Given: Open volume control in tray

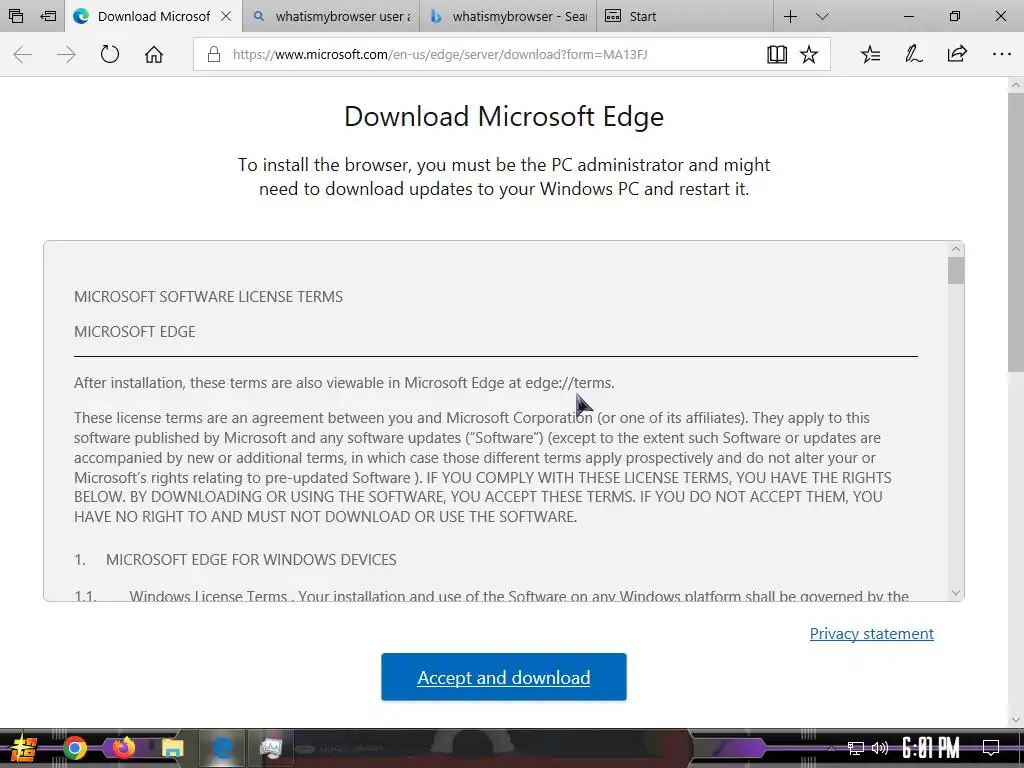Looking at the screenshot, I should 880,748.
